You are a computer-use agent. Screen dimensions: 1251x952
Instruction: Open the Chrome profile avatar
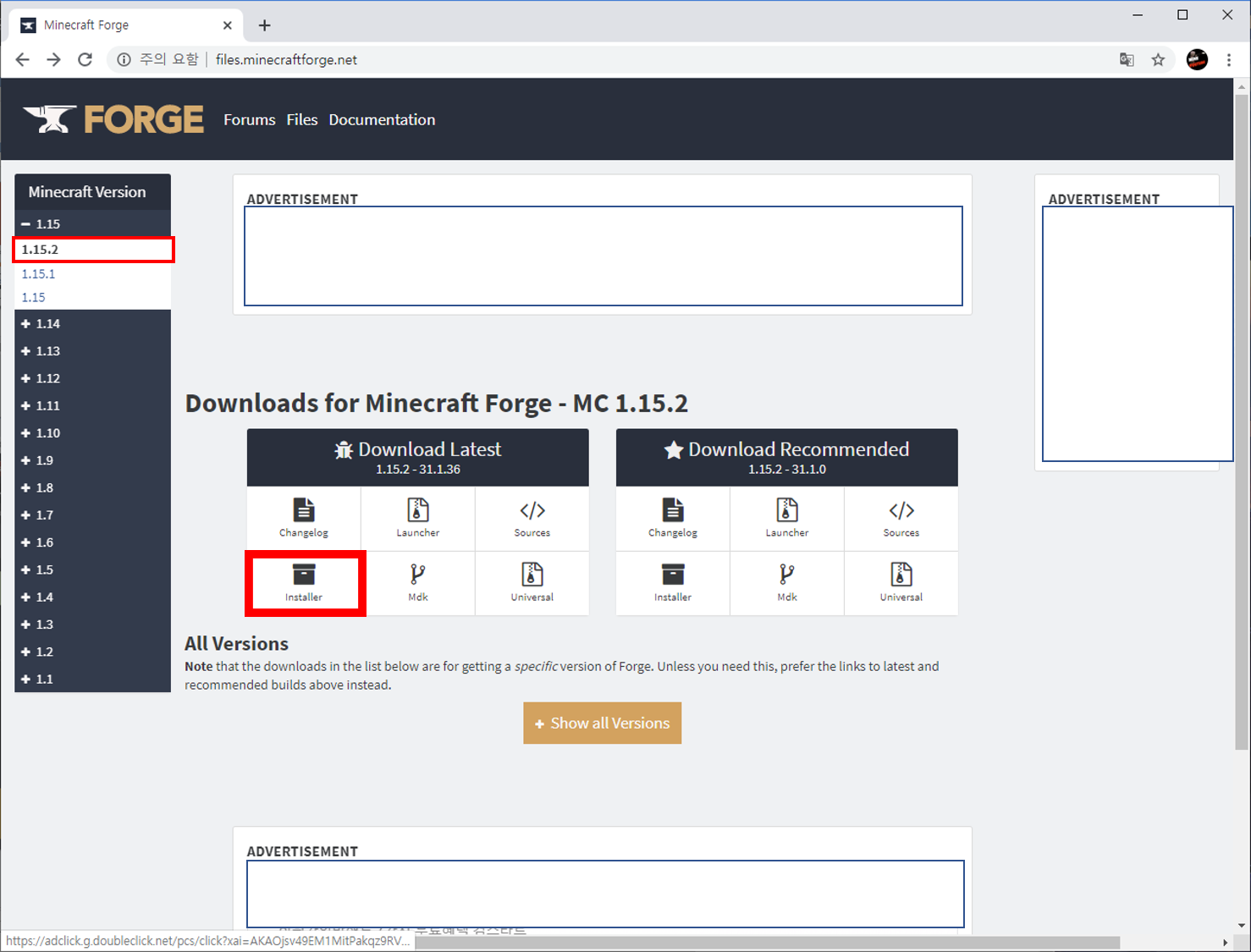coord(1197,59)
